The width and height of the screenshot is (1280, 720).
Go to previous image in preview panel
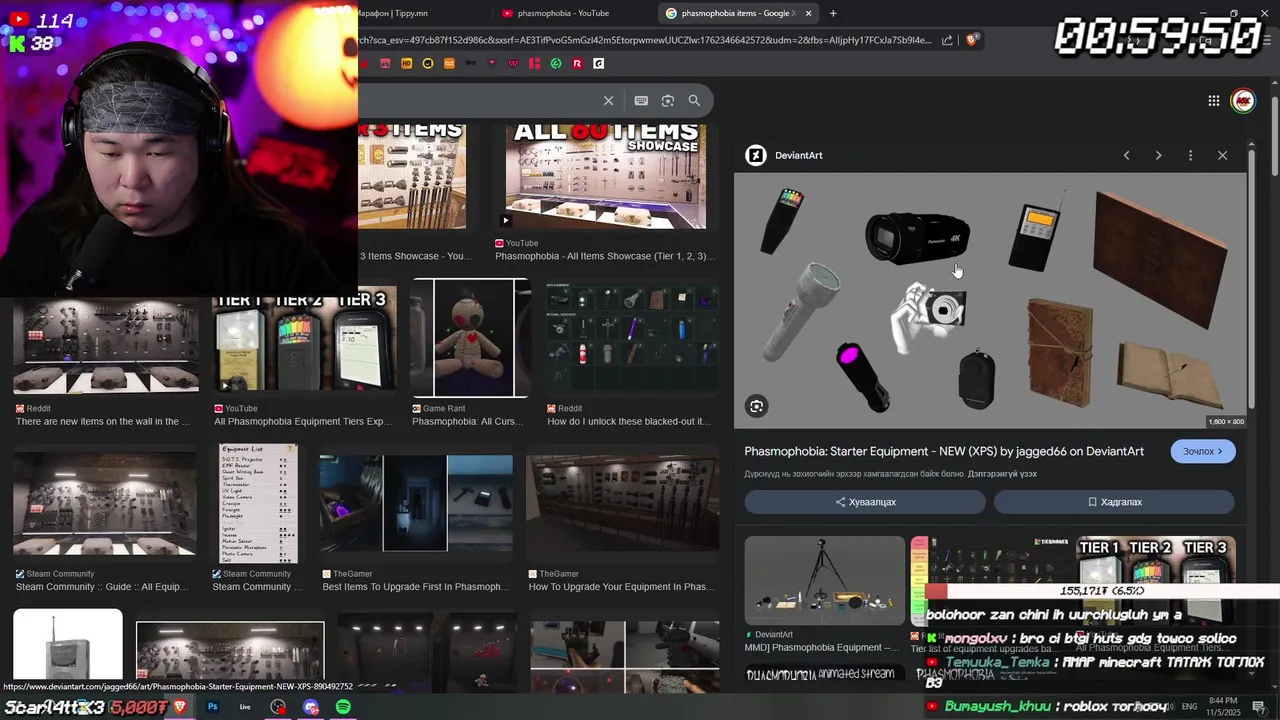(x=1126, y=155)
